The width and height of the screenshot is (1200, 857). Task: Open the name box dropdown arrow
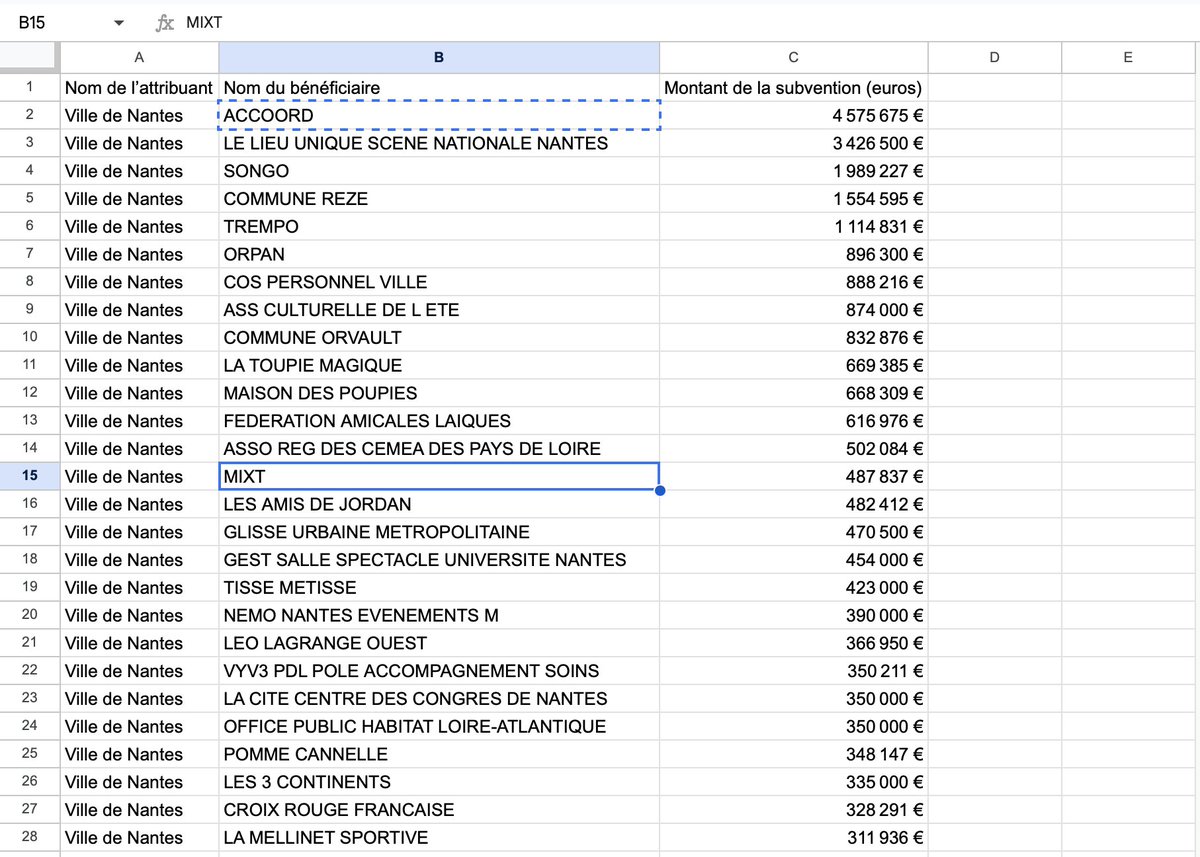point(119,22)
